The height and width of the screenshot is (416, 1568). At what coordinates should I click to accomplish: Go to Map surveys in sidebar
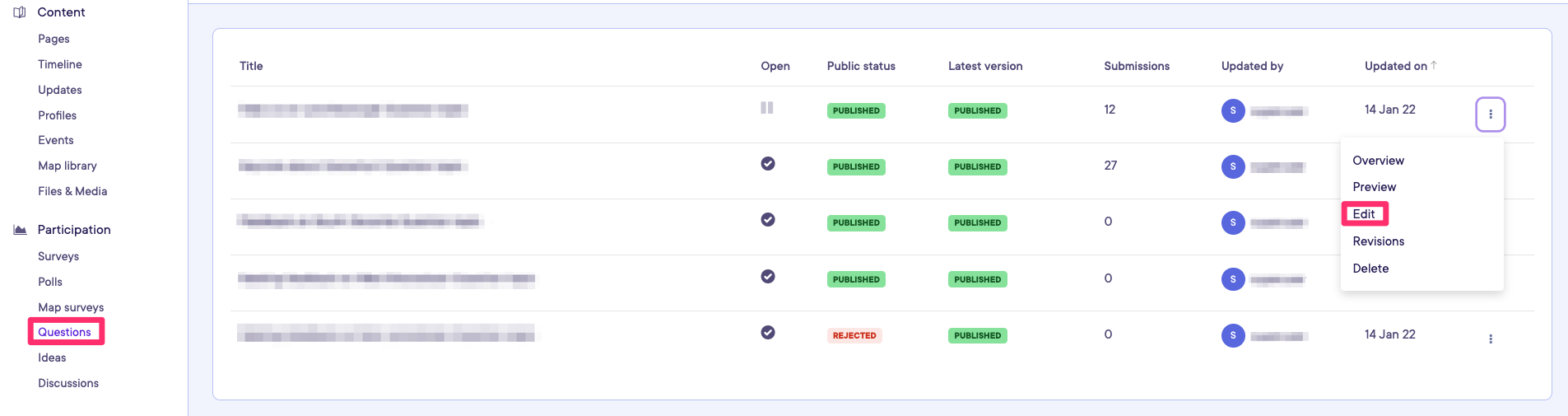click(71, 307)
